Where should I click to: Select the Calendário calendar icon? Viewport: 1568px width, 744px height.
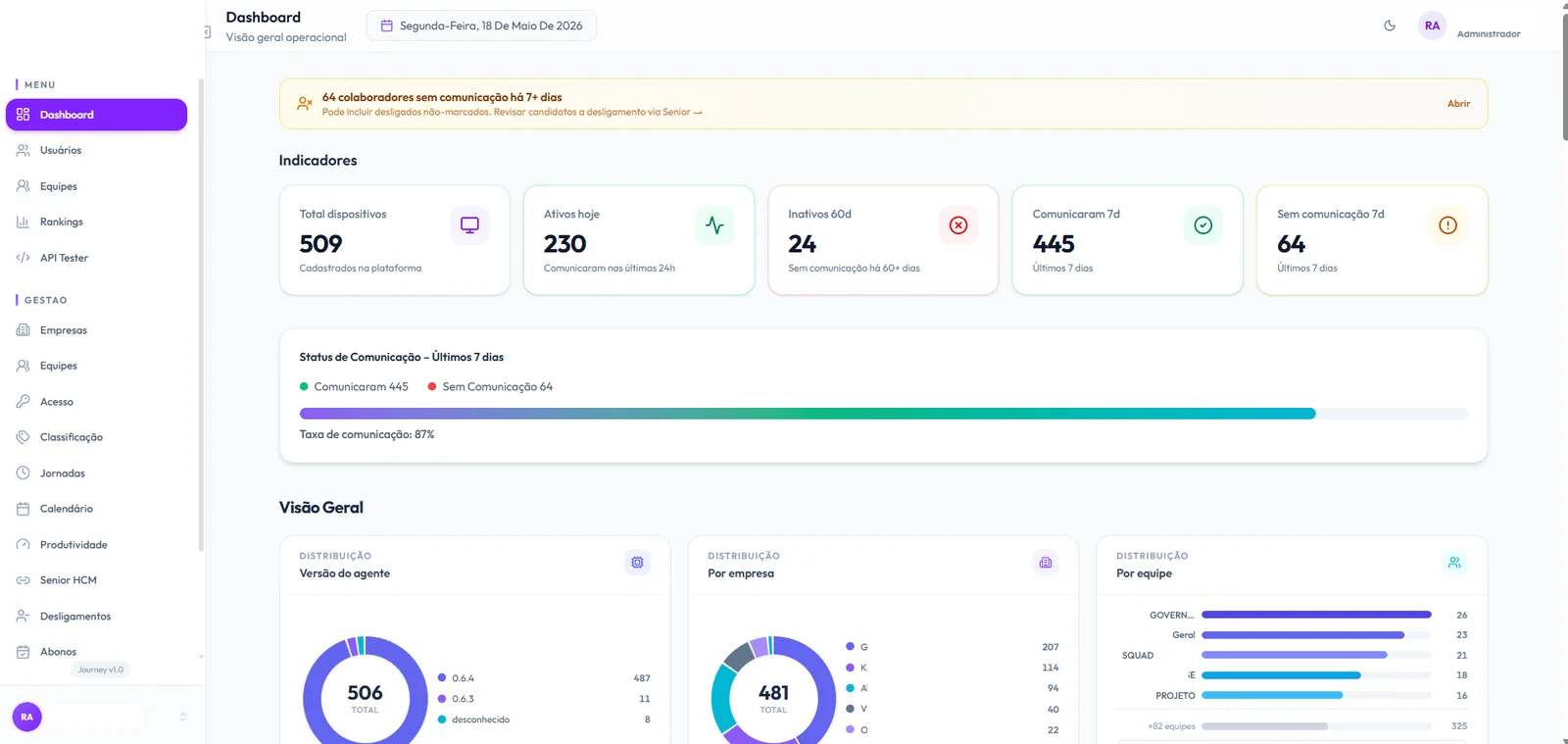pyautogui.click(x=23, y=509)
